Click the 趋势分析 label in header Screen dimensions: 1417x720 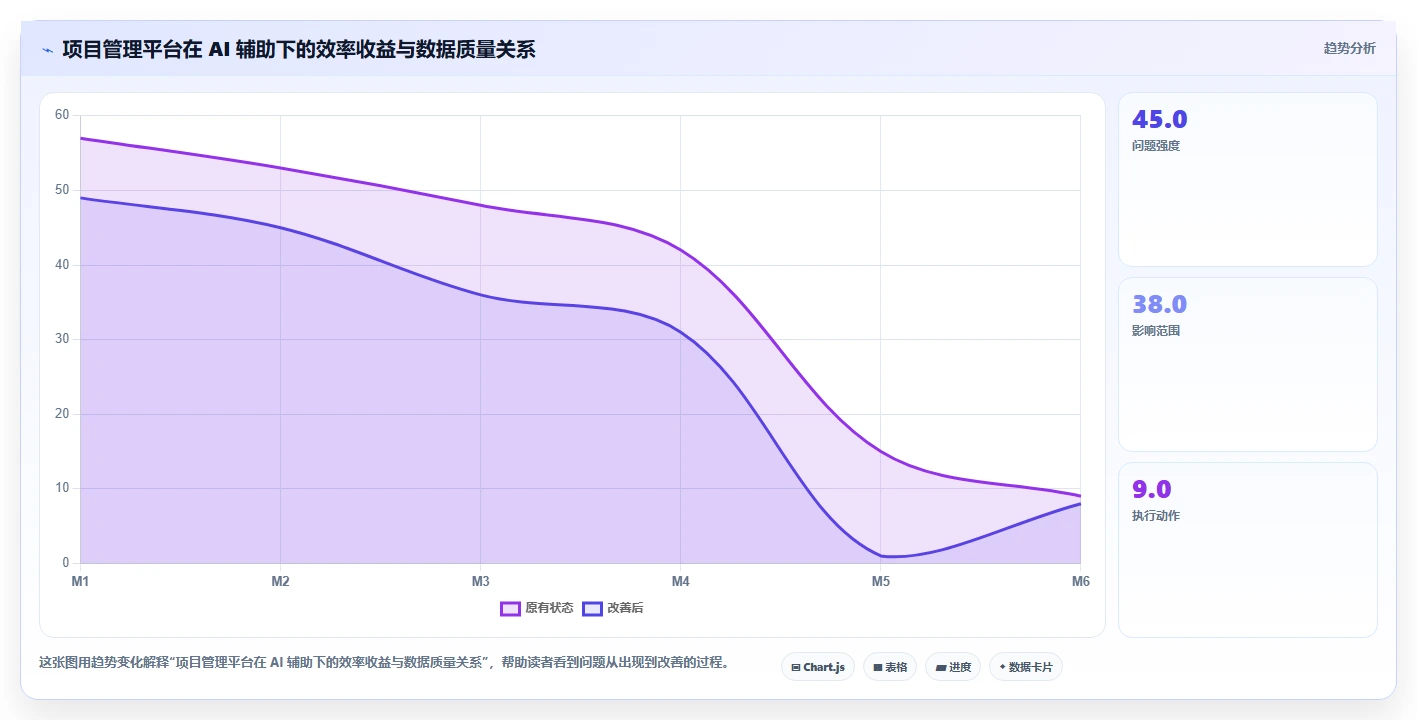pos(1349,48)
